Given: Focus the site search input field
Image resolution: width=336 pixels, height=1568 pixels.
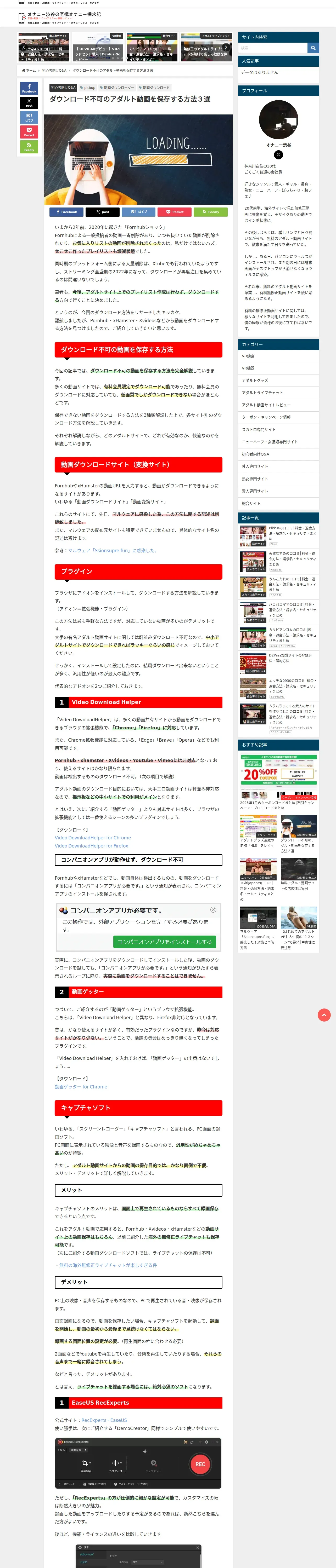Looking at the screenshot, I should (x=273, y=48).
